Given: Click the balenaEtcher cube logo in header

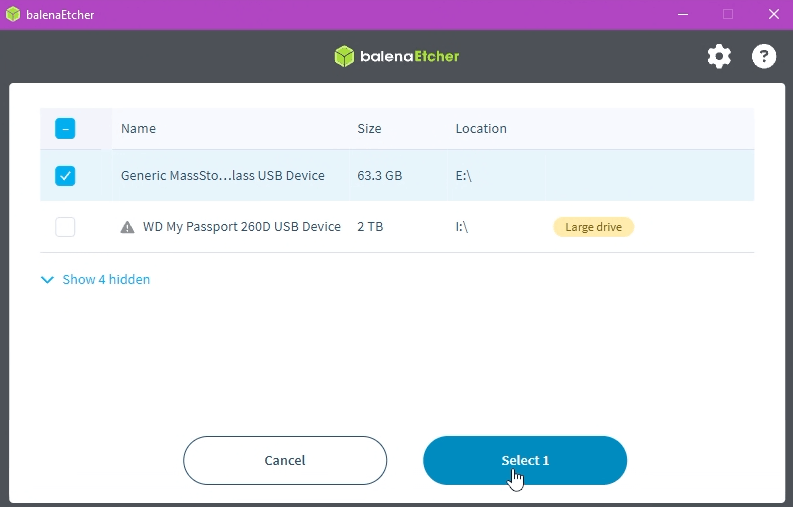Looking at the screenshot, I should pos(345,56).
